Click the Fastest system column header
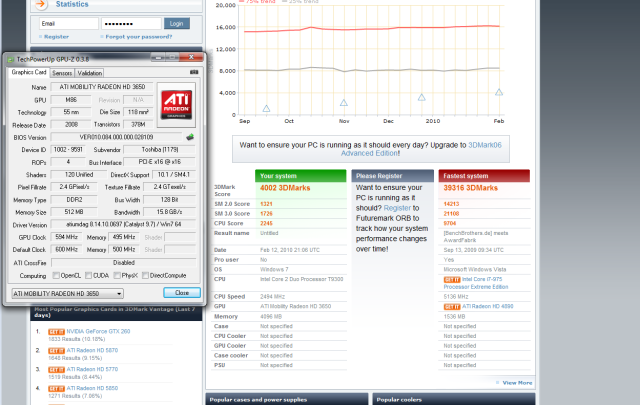Screen dimensions: 640x405 coord(484,176)
